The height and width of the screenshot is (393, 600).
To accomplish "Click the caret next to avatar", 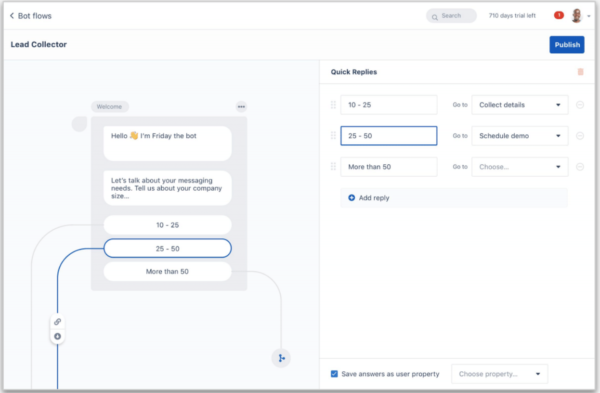I will tap(589, 16).
